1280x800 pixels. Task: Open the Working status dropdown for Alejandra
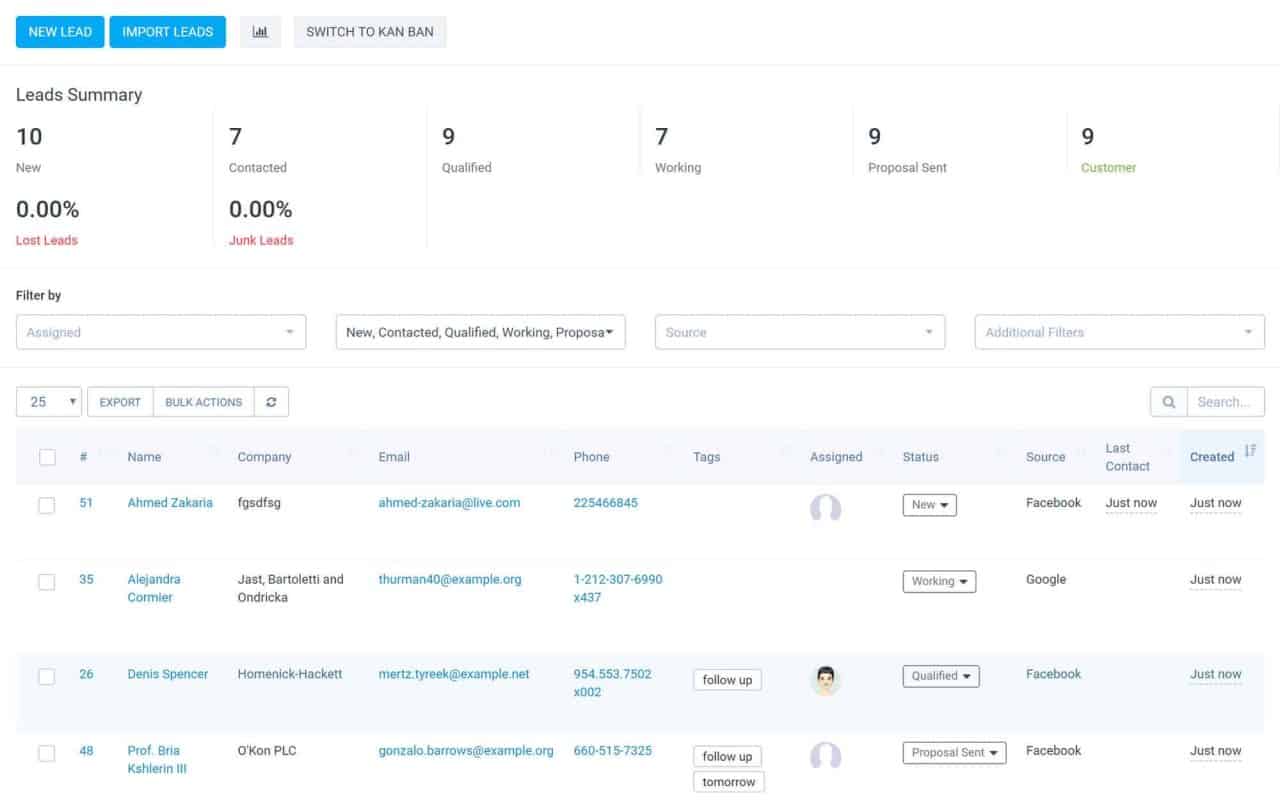939,581
